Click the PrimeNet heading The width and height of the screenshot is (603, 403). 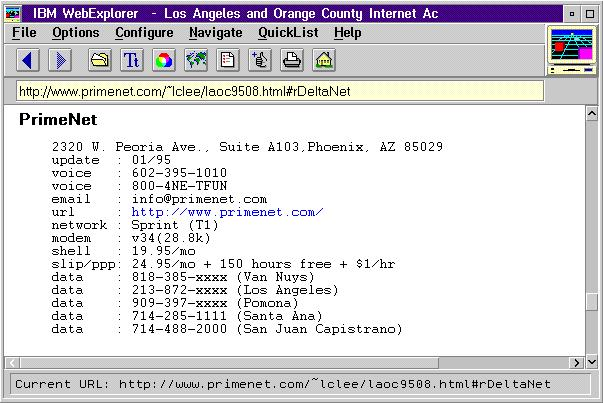[x=58, y=120]
